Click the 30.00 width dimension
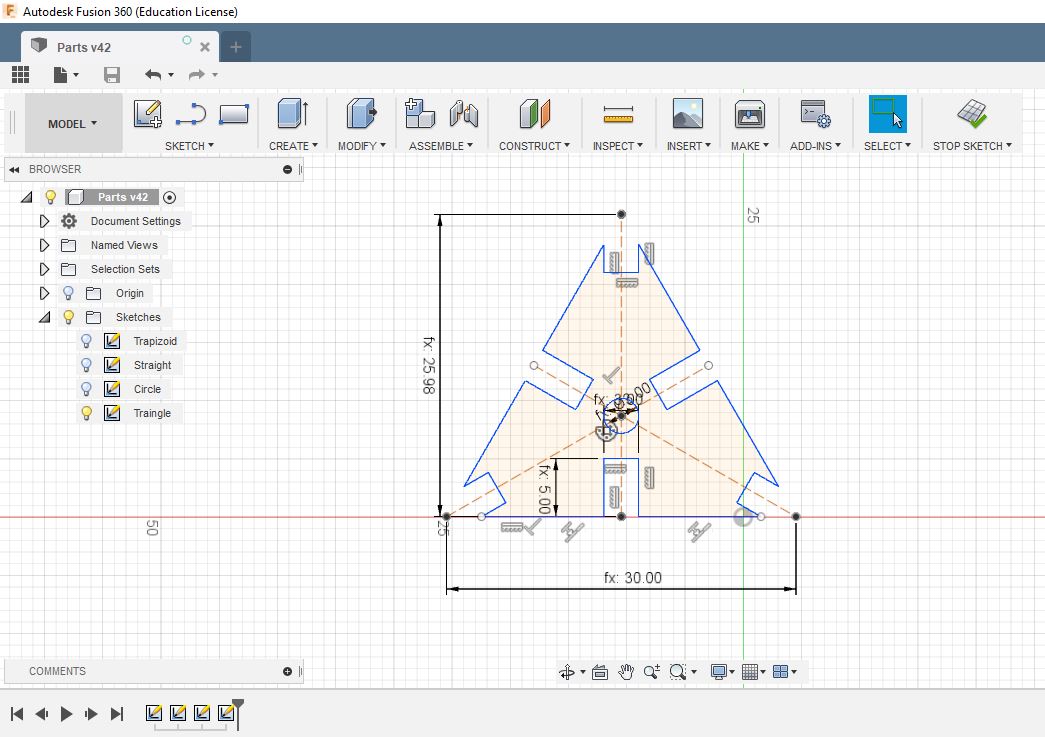Screen dimensions: 1045x737 pyautogui.click(x=632, y=578)
